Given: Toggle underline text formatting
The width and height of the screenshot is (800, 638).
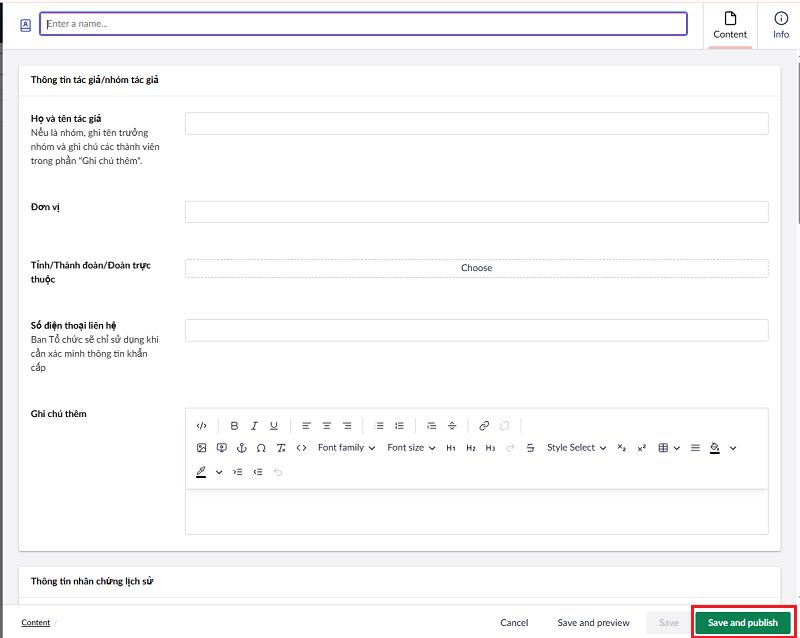Looking at the screenshot, I should (274, 425).
